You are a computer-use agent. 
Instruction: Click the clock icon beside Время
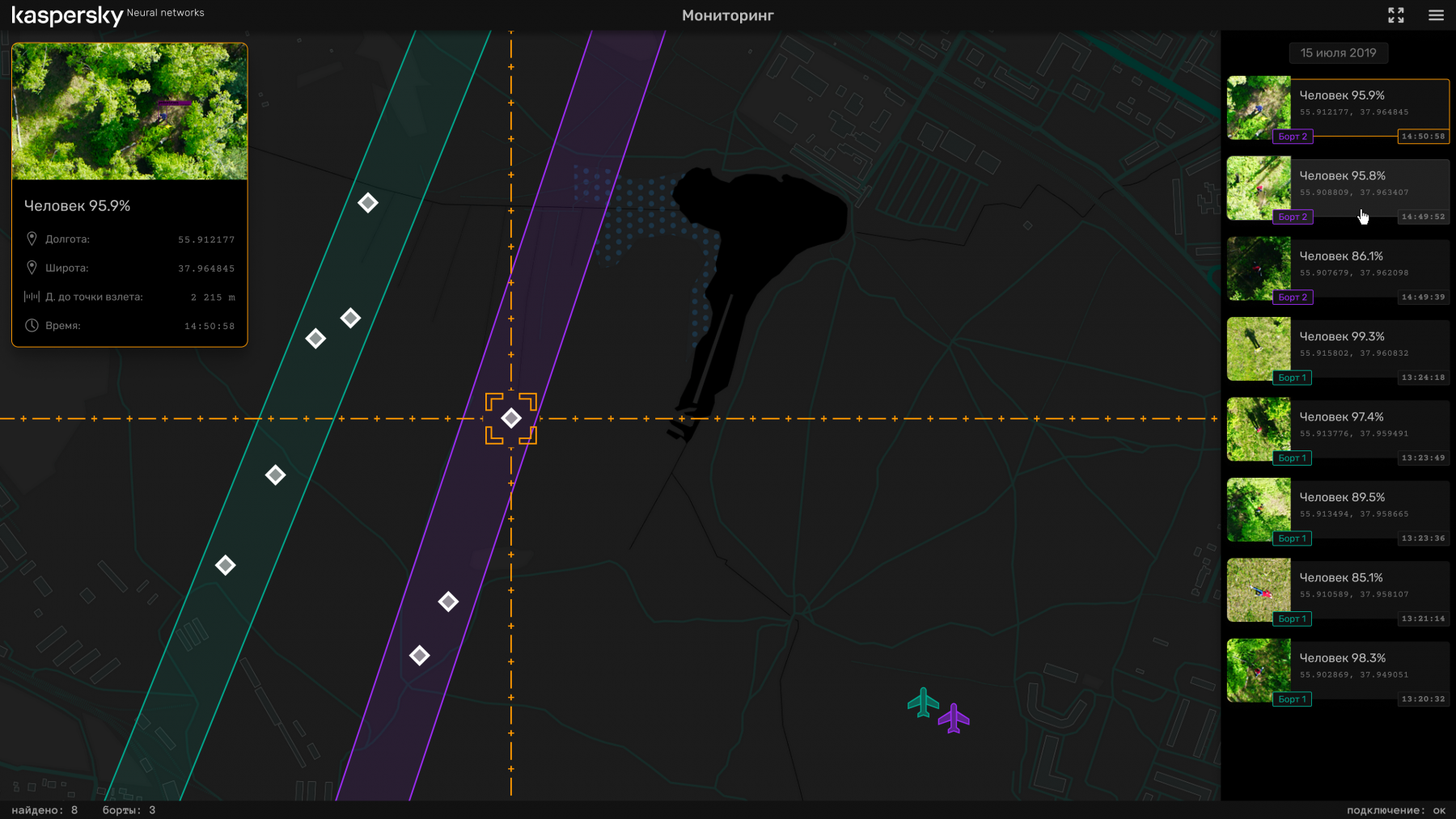click(x=32, y=326)
